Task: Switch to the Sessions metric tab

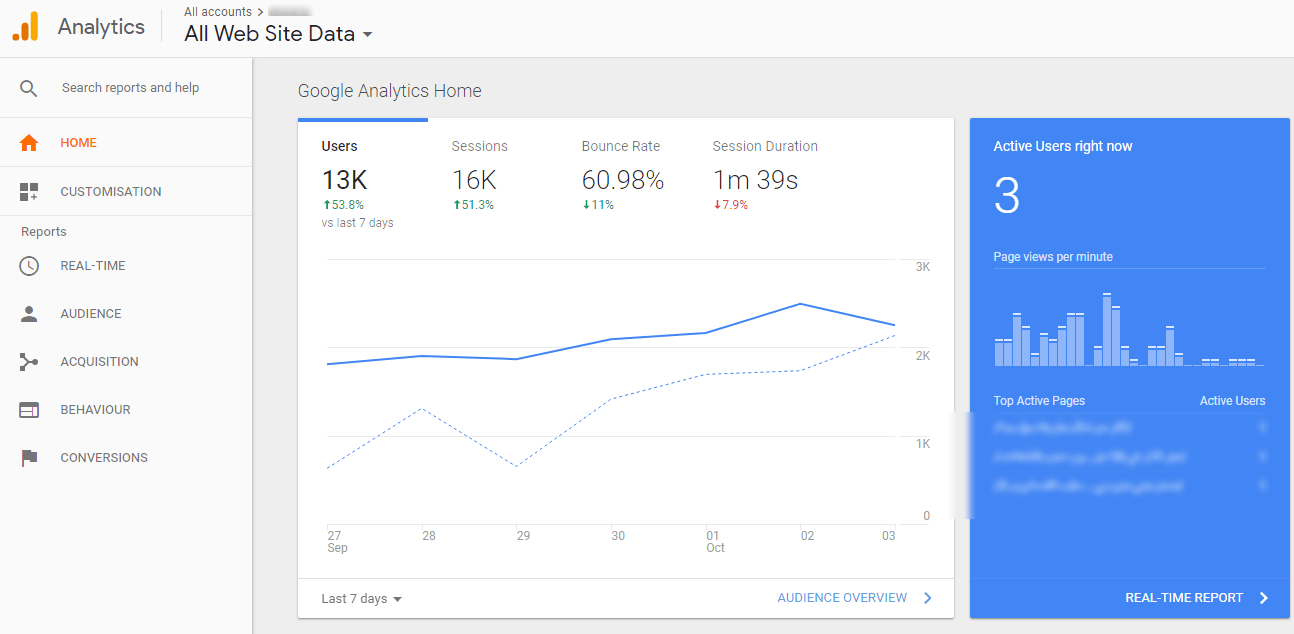Action: tap(480, 146)
